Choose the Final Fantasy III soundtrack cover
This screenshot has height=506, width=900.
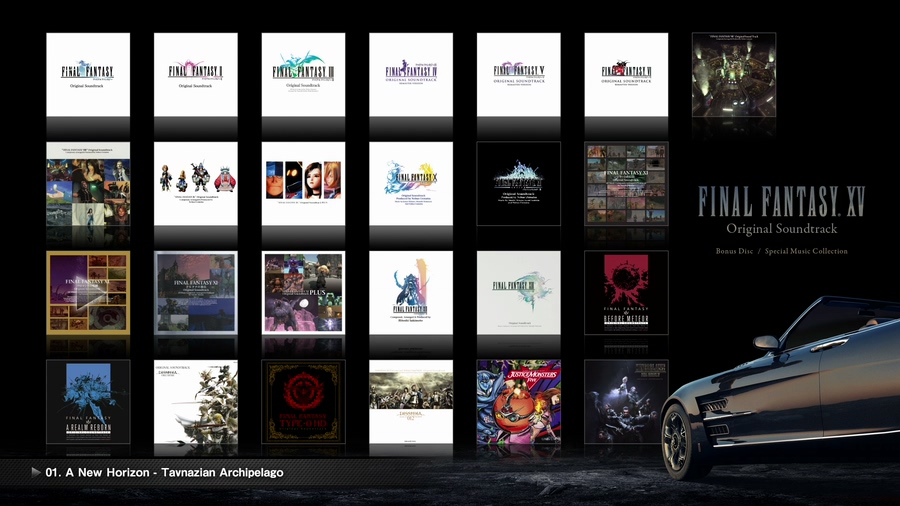303,75
